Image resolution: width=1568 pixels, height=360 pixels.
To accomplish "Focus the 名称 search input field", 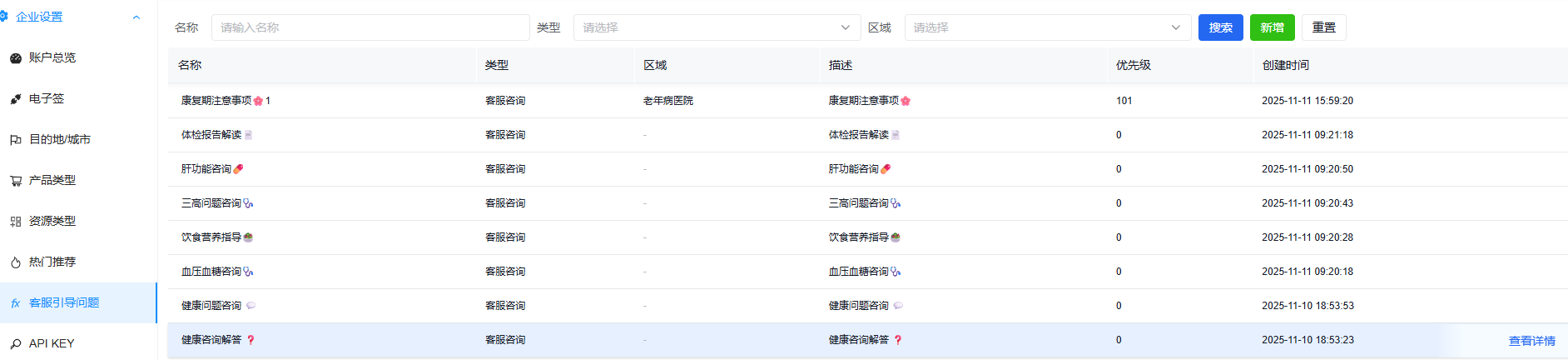I will point(370,27).
